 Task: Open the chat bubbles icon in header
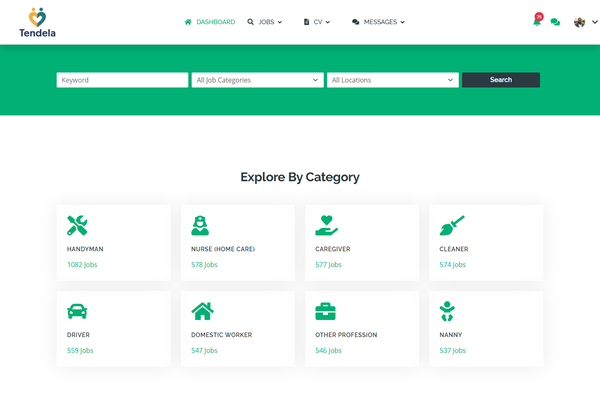coord(555,22)
